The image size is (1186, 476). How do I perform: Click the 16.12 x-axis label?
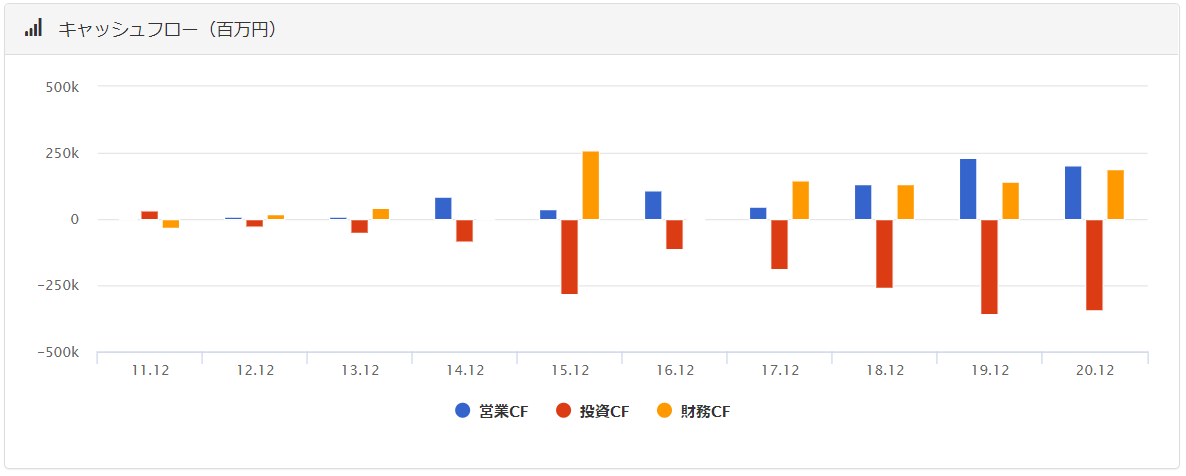(675, 371)
